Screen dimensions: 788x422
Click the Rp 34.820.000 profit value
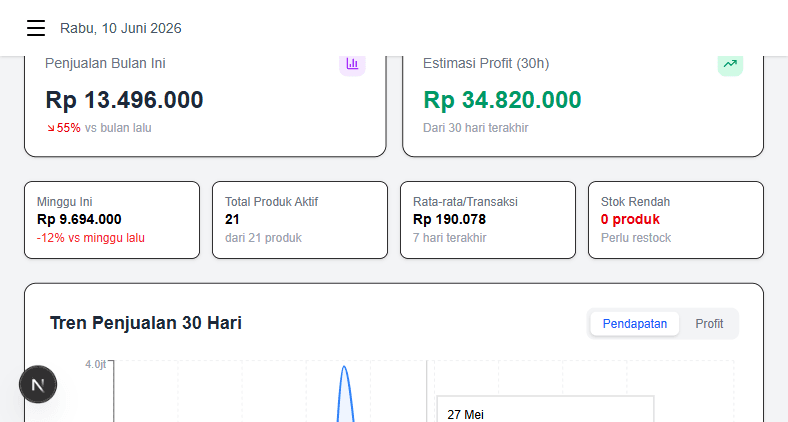tap(502, 99)
